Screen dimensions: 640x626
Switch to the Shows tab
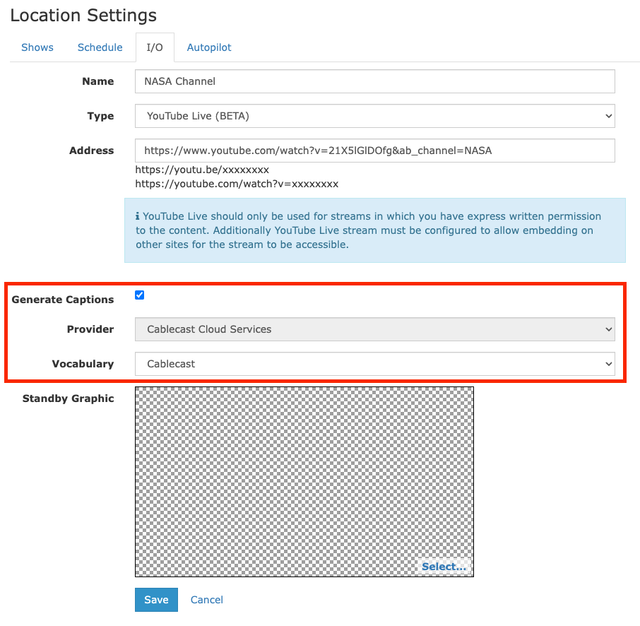click(37, 47)
